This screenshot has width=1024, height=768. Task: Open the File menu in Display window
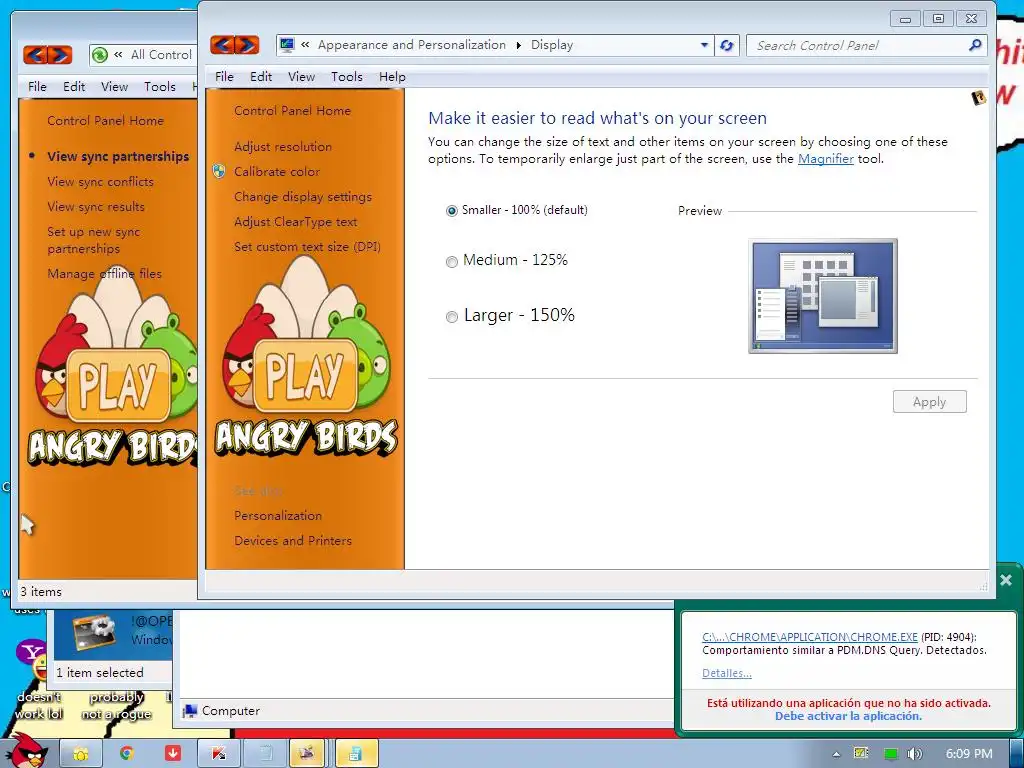(x=224, y=77)
